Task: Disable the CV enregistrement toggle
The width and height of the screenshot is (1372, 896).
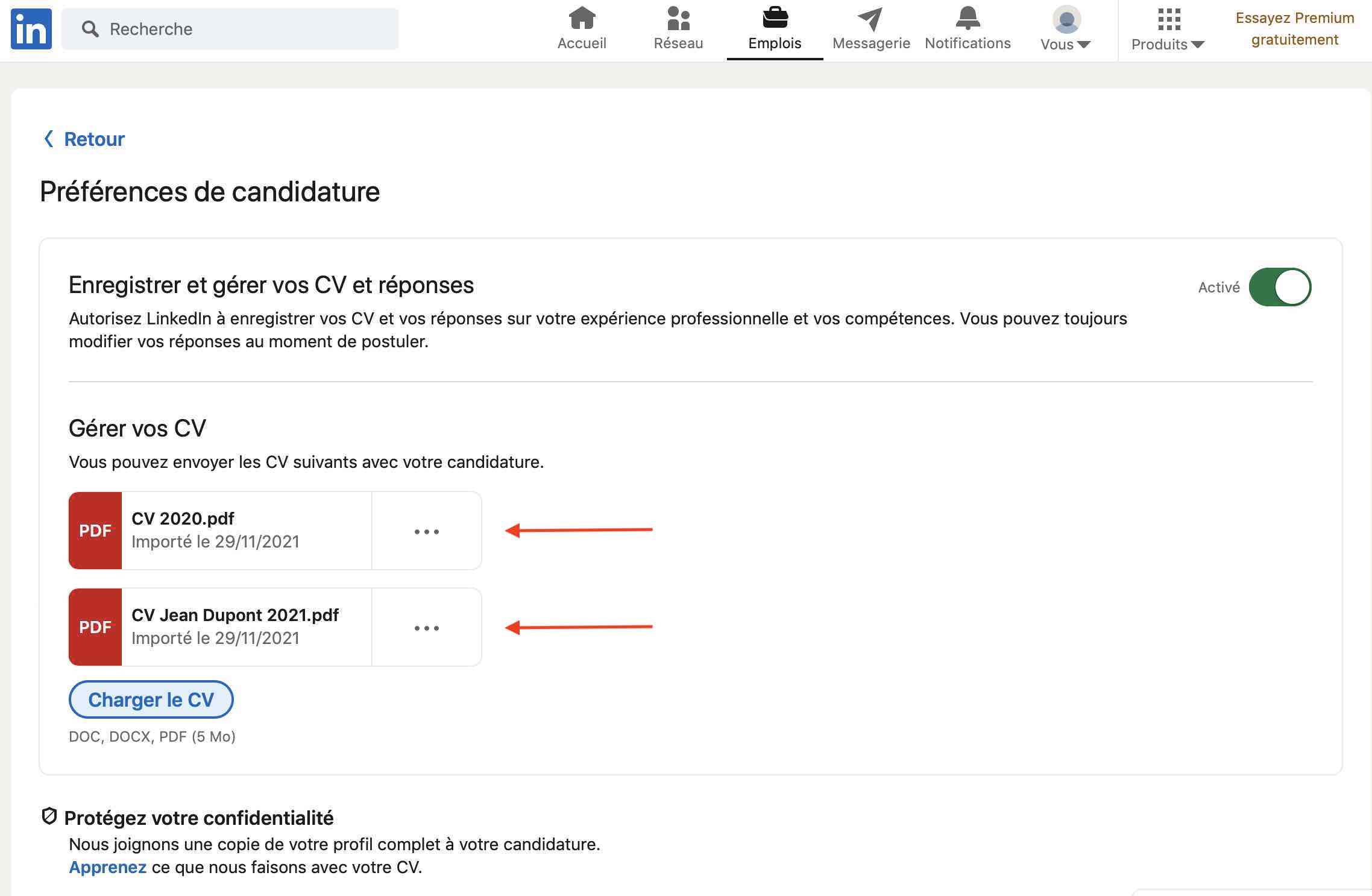Action: click(1281, 287)
